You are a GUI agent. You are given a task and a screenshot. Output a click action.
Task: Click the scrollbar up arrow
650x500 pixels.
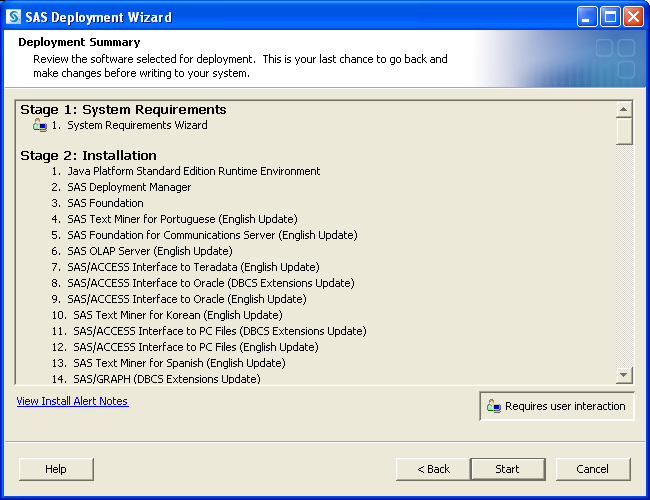coord(624,110)
